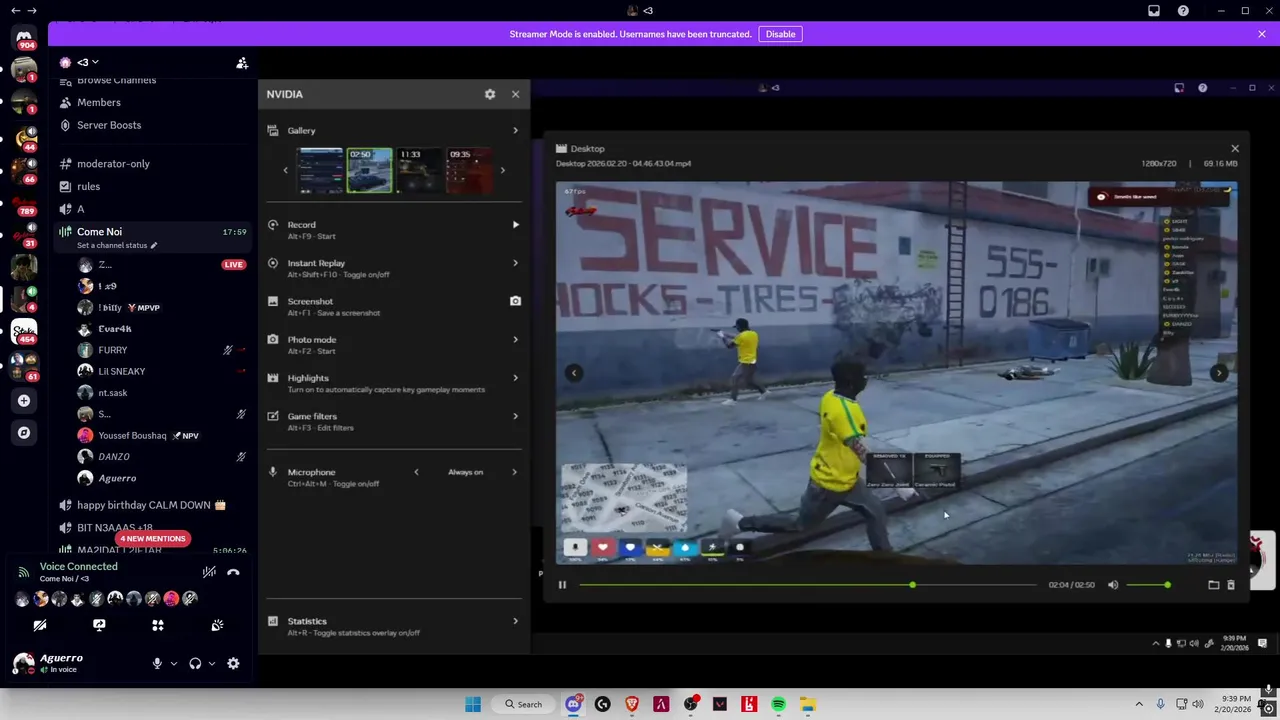Toggle Discord microphone mute
This screenshot has width=1280, height=720.
pos(157,663)
